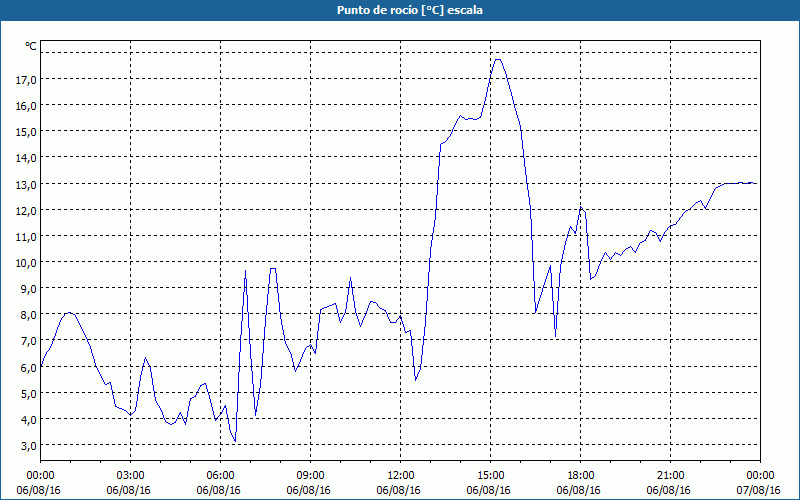Select the 3,0 axis value
This screenshot has width=800, height=500.
point(28,446)
